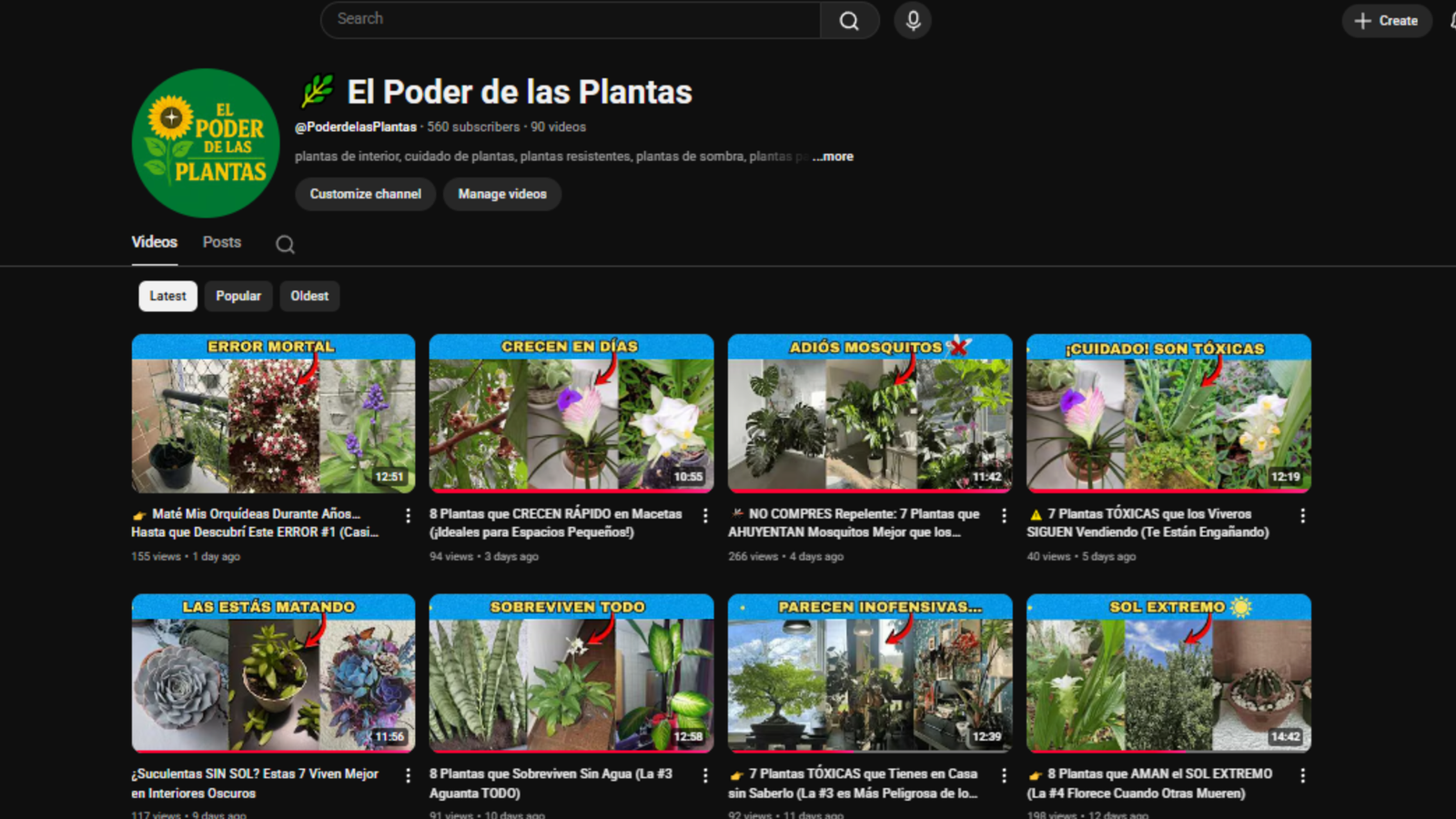The height and width of the screenshot is (819, 1456).
Task: Open options menu for 7 Plantas TÓXICAS en Casa video
Action: pyautogui.click(x=1004, y=775)
